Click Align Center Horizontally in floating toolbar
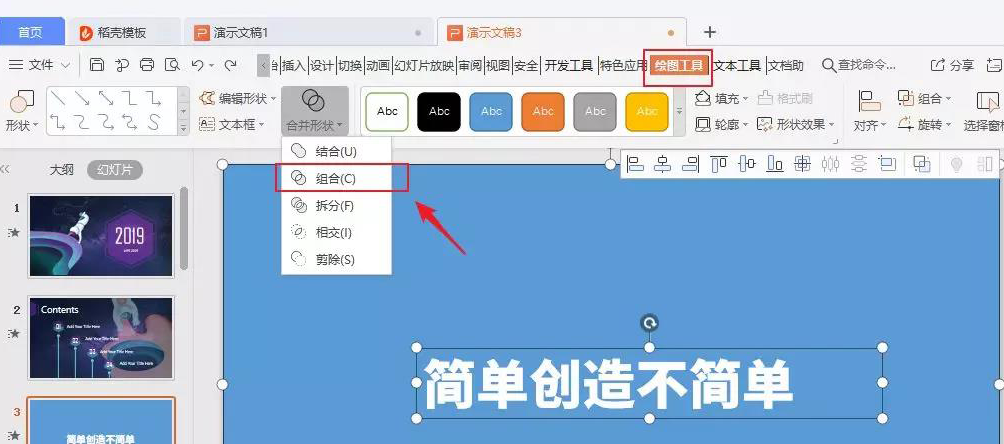1004x444 pixels. (x=663, y=165)
